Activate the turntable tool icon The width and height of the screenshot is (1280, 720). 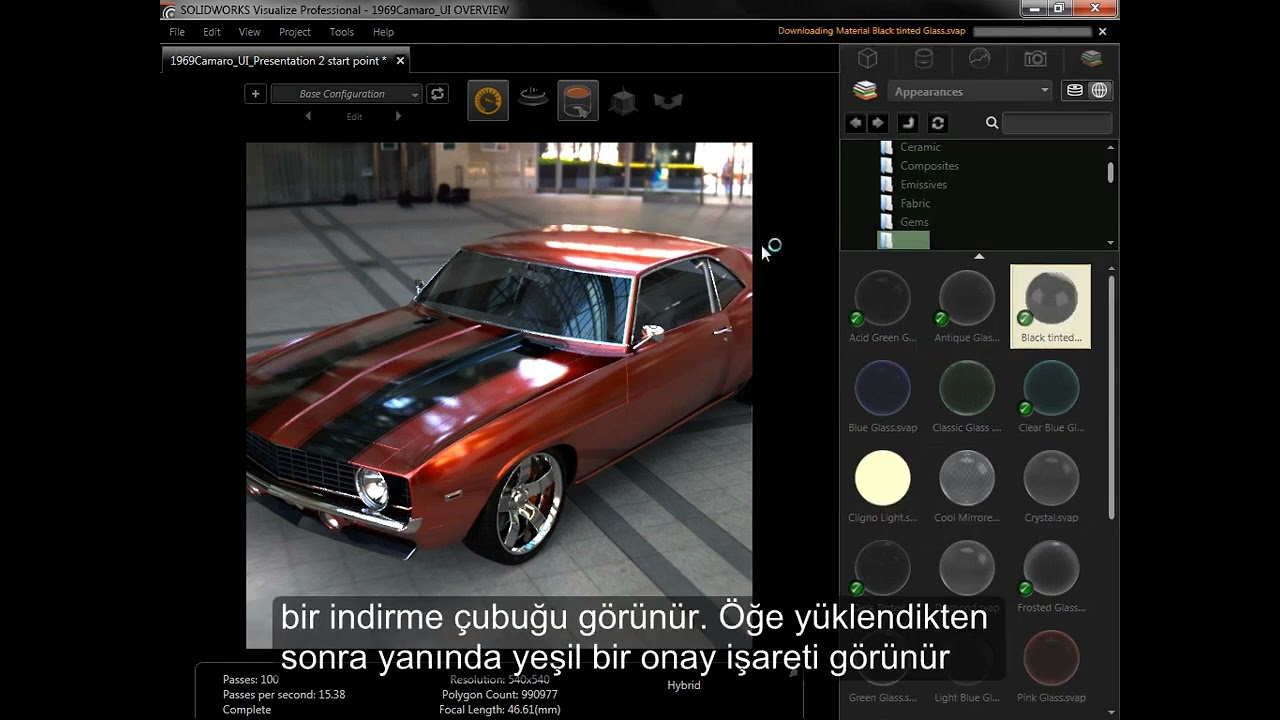(x=534, y=98)
